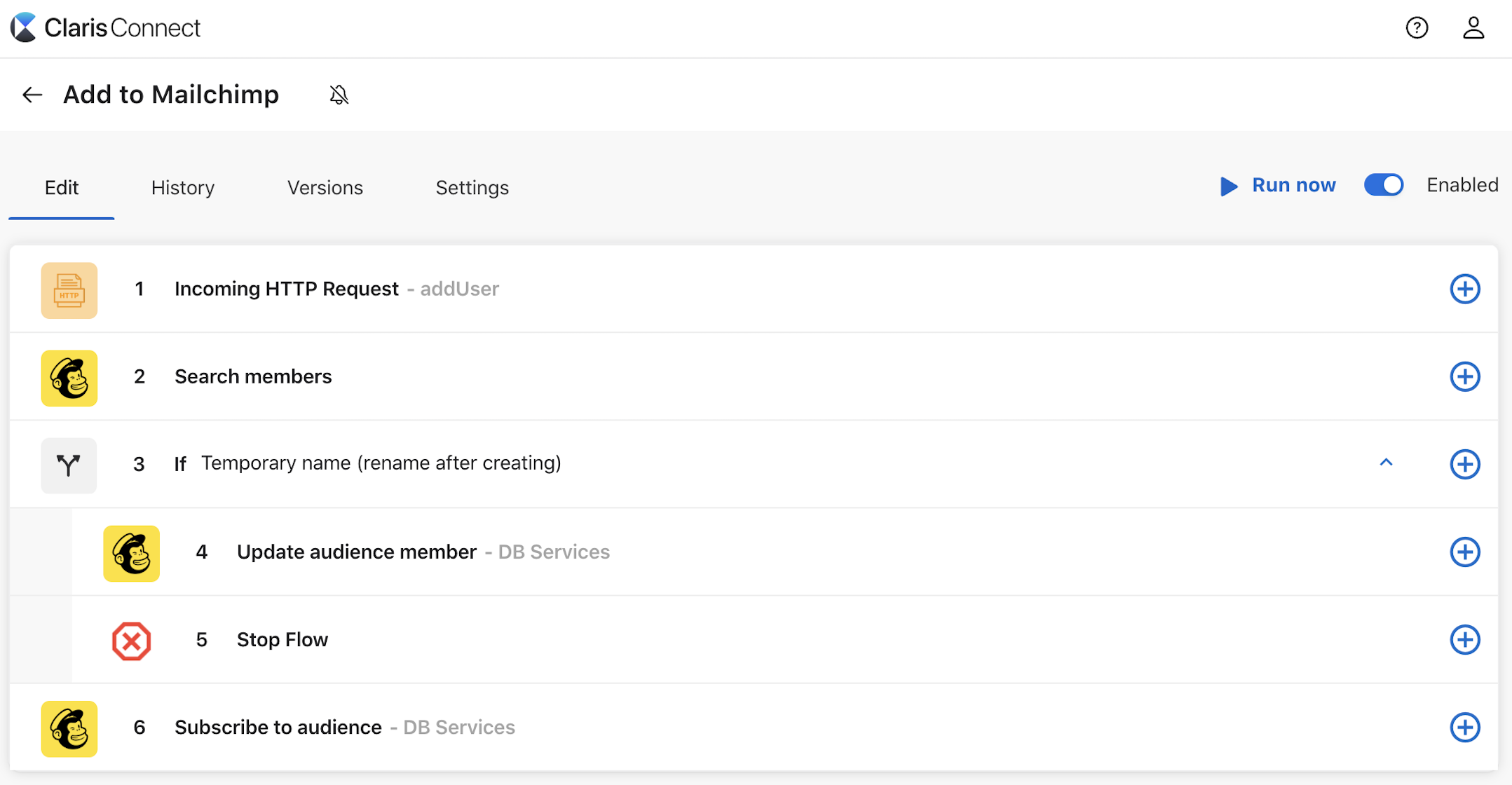
Task: Open the help question mark icon
Action: point(1417,28)
